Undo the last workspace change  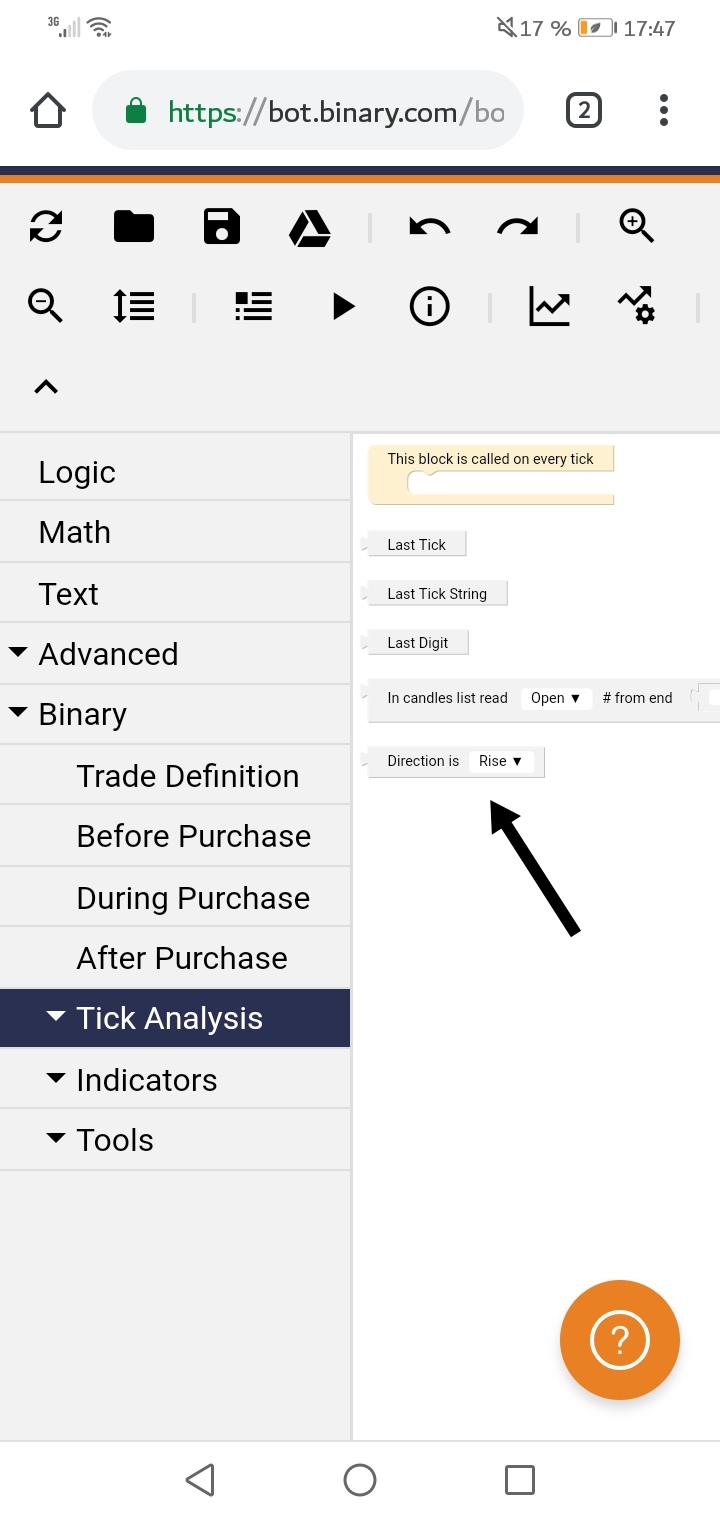[428, 227]
